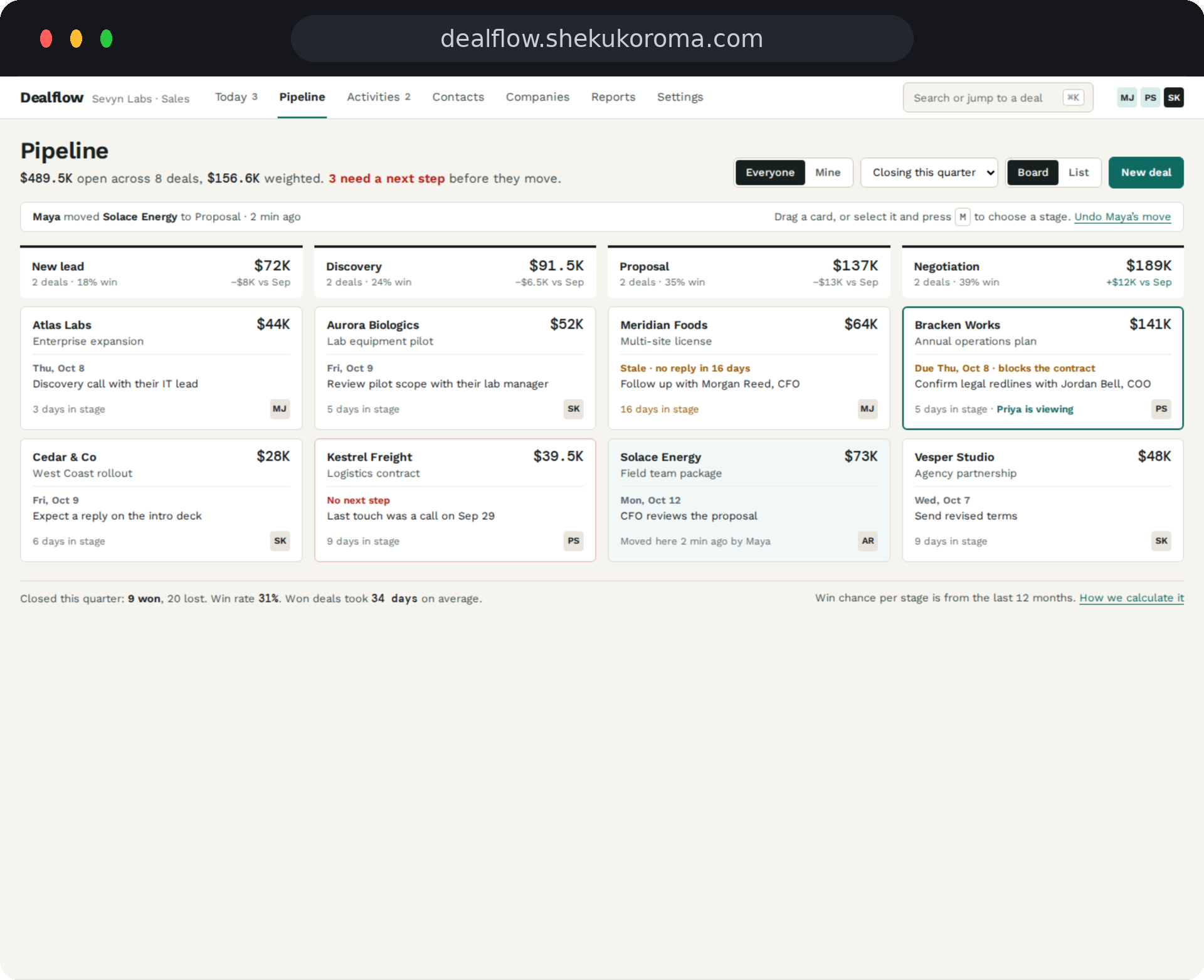The width and height of the screenshot is (1204, 980).
Task: Click SK owner badge on Aurora Biologics card
Action: point(574,409)
